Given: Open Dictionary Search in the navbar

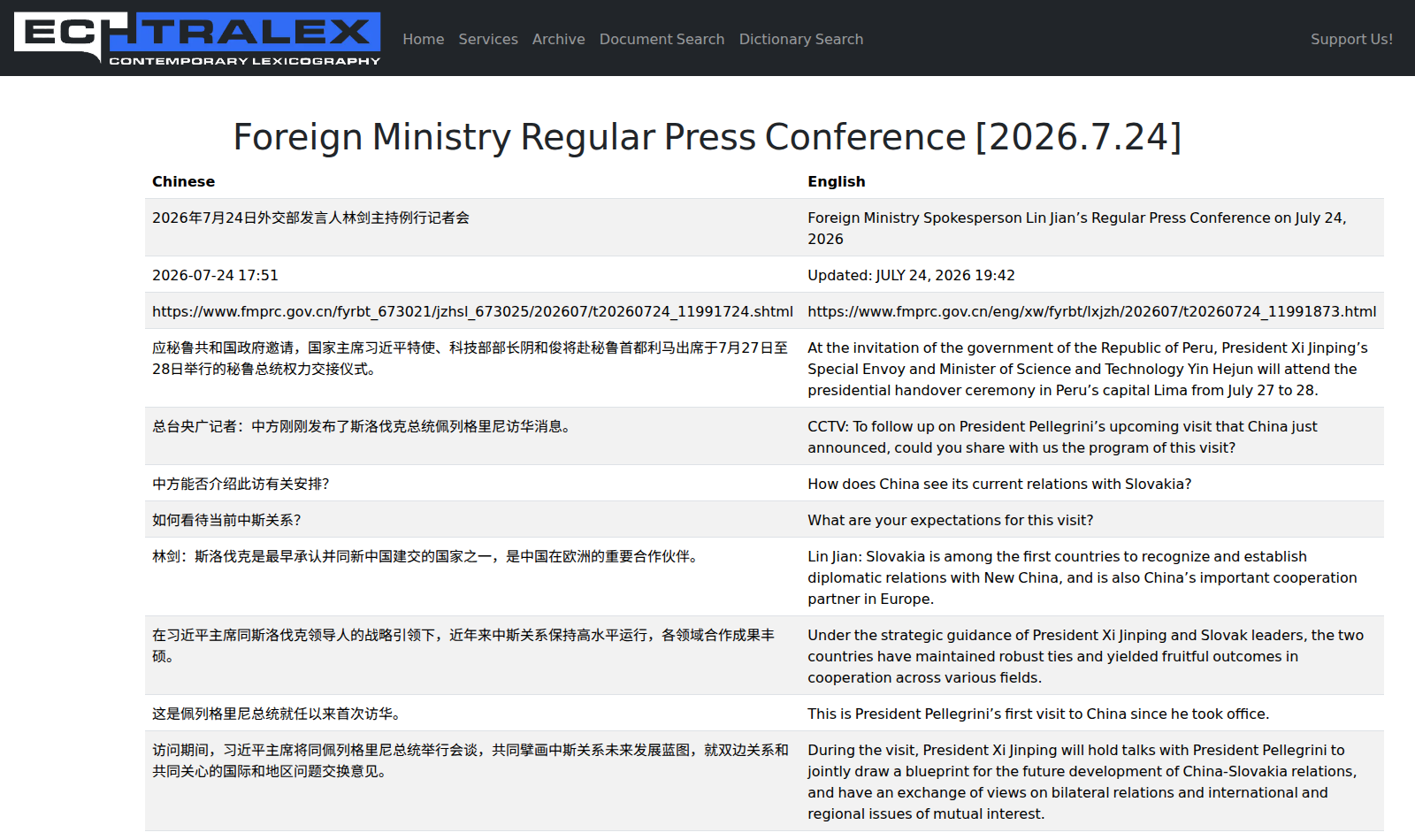Looking at the screenshot, I should click(x=801, y=39).
